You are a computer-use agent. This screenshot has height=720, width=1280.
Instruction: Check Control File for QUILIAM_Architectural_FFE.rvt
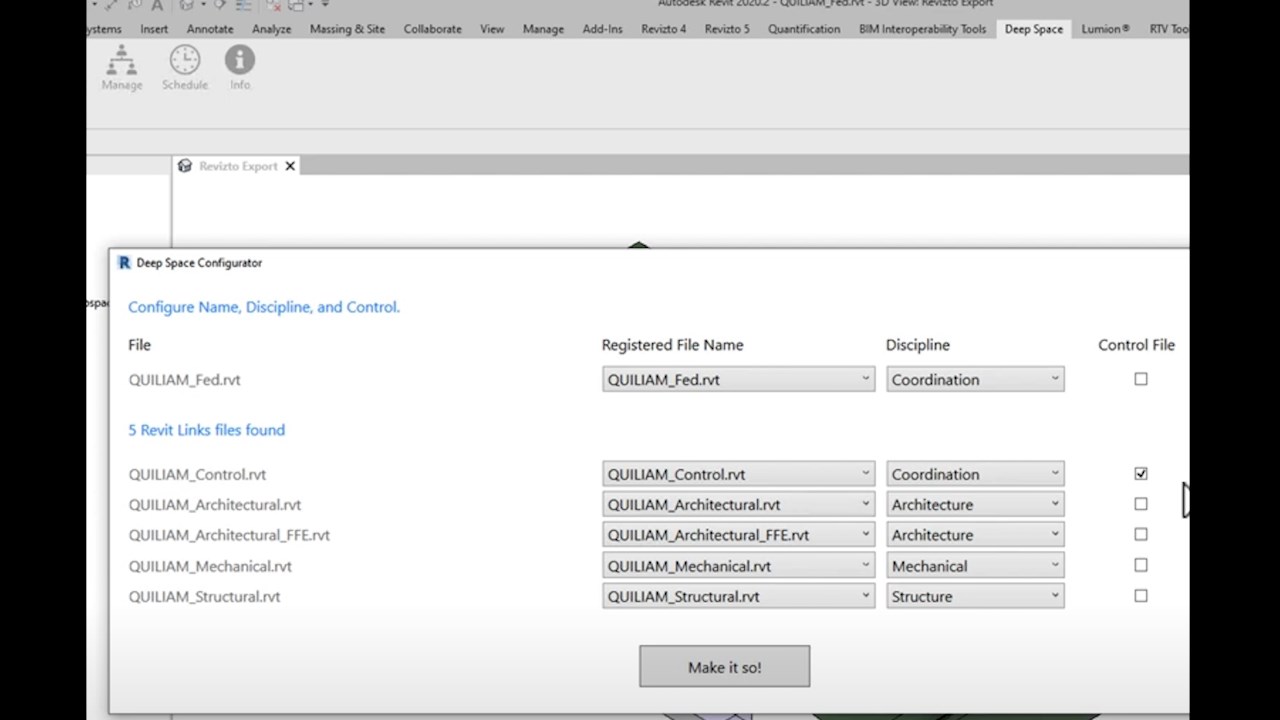(1141, 535)
